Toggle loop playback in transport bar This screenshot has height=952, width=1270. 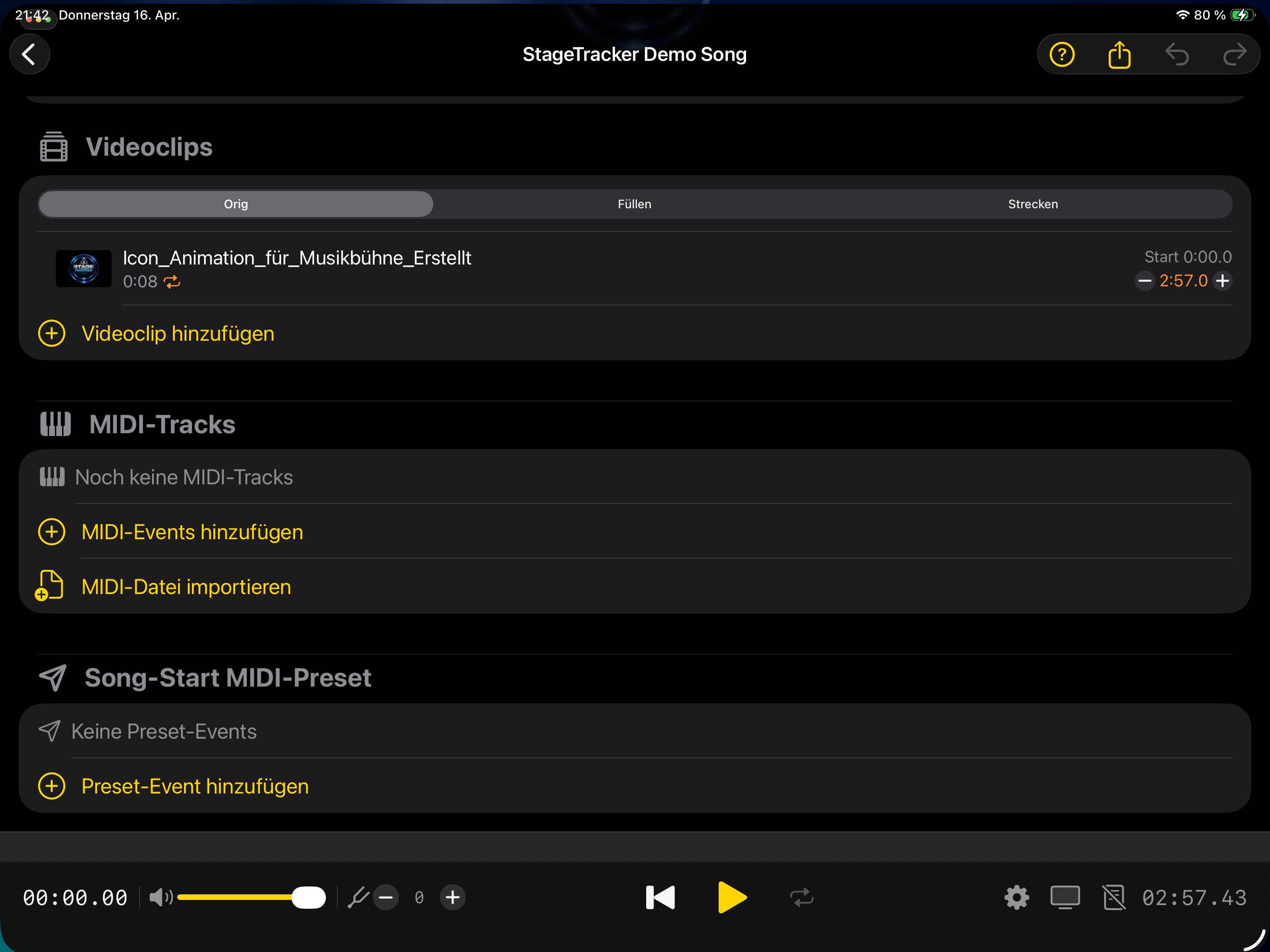coord(801,897)
